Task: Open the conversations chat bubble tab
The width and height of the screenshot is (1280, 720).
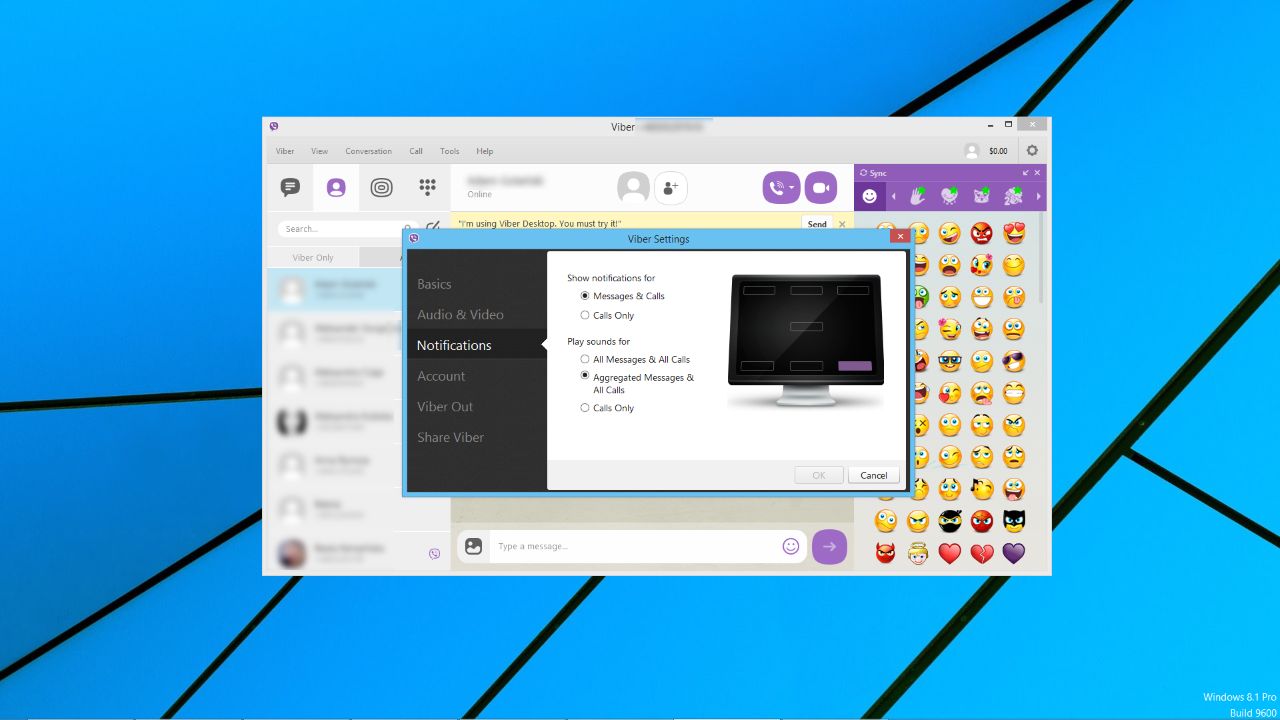Action: point(290,187)
